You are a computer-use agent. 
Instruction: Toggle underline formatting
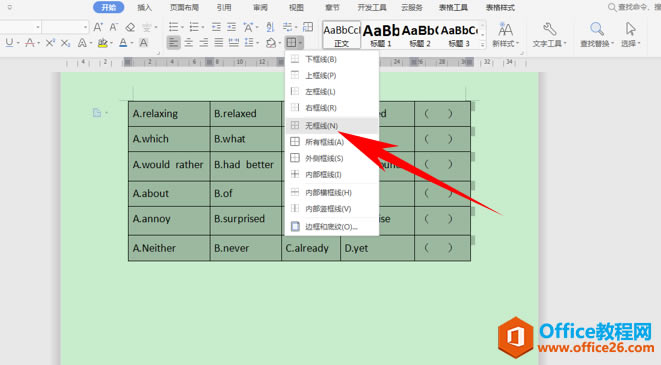click(9, 43)
